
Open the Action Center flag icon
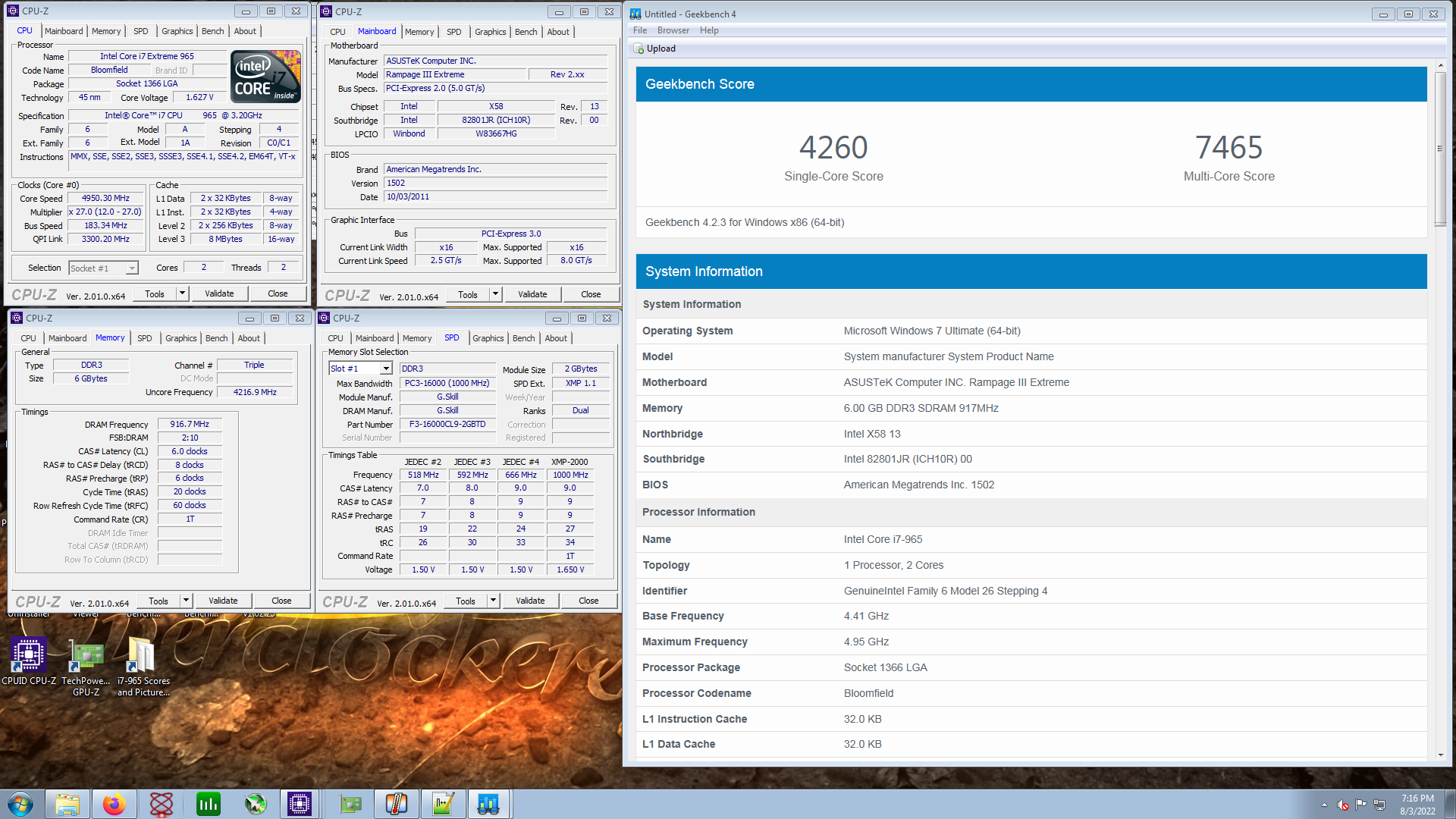[1361, 805]
